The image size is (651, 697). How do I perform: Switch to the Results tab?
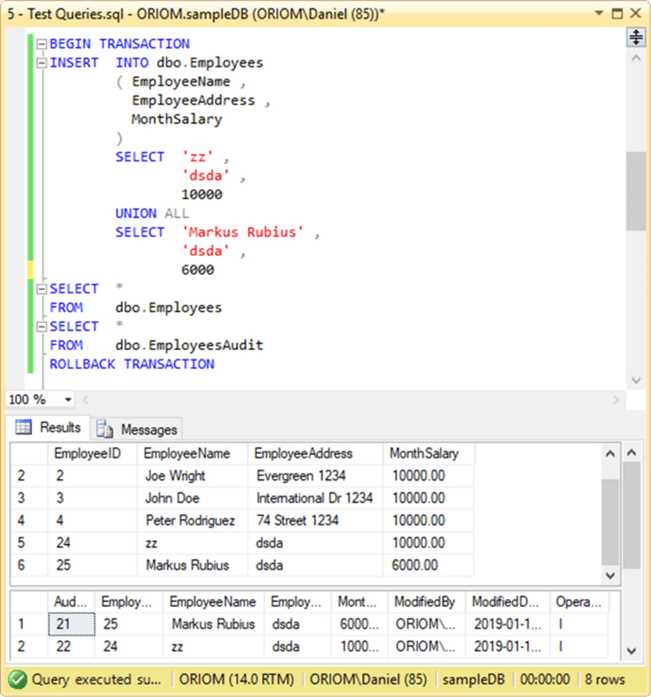(x=48, y=428)
